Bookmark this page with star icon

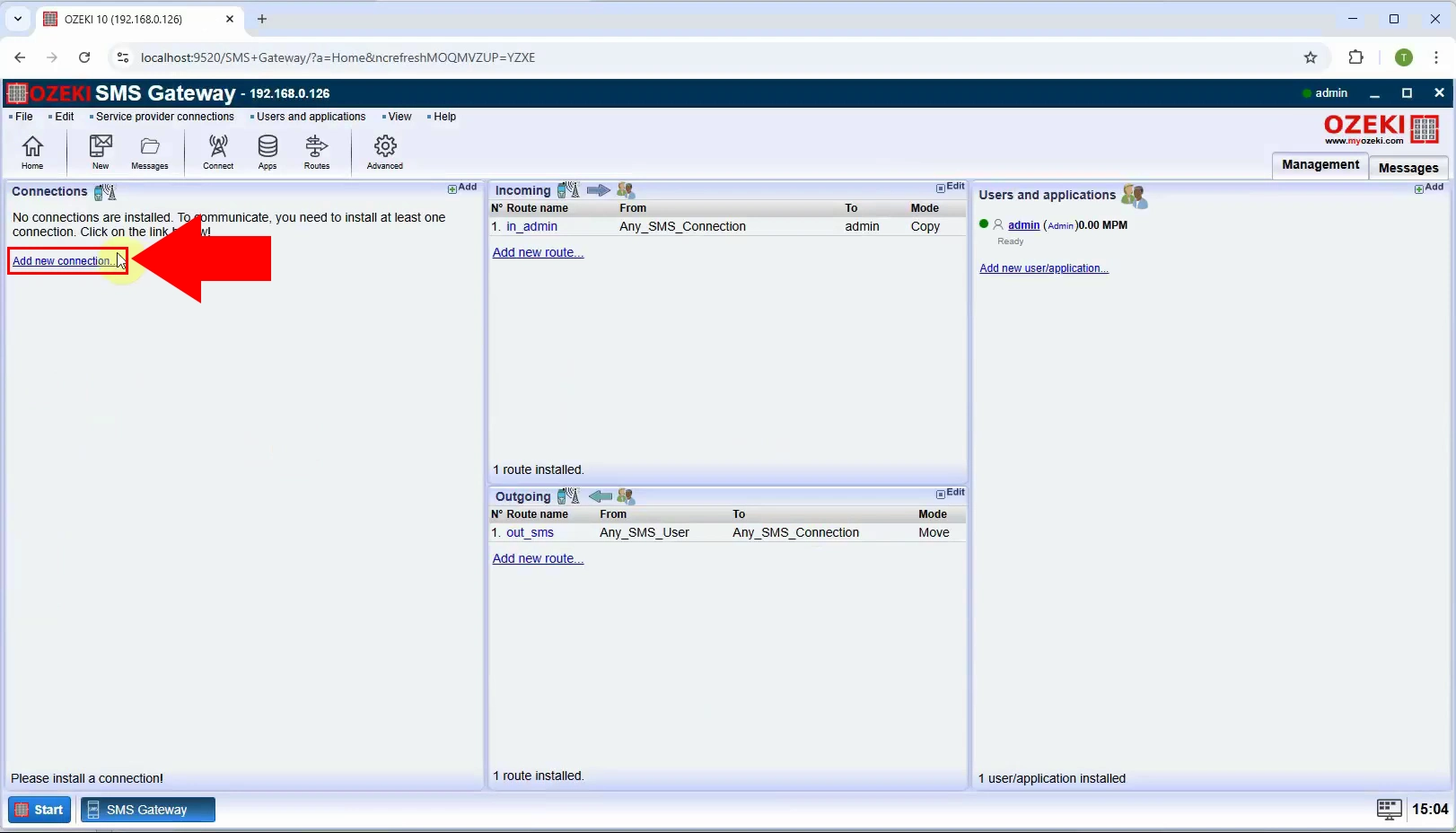[1311, 57]
